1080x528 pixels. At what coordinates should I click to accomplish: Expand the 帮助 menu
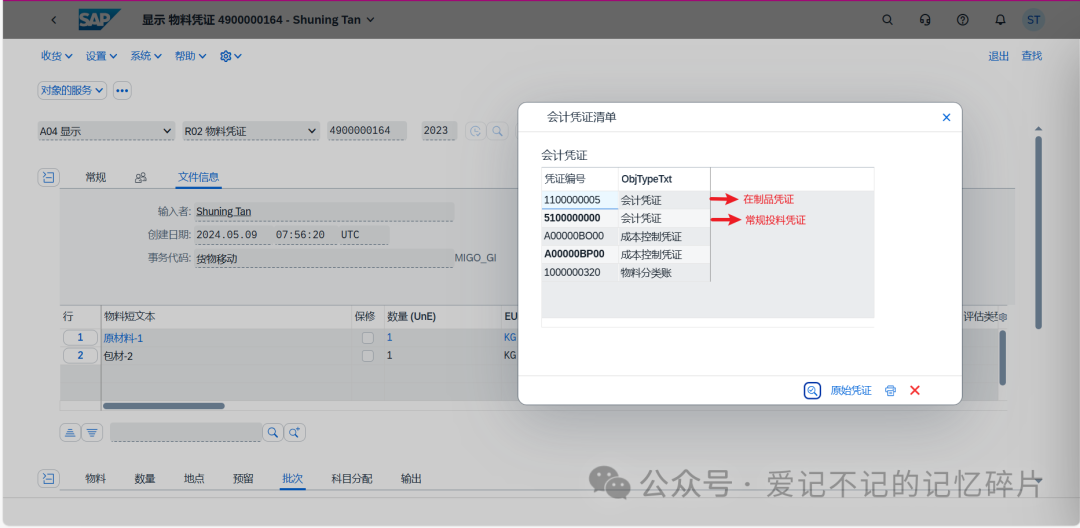191,56
